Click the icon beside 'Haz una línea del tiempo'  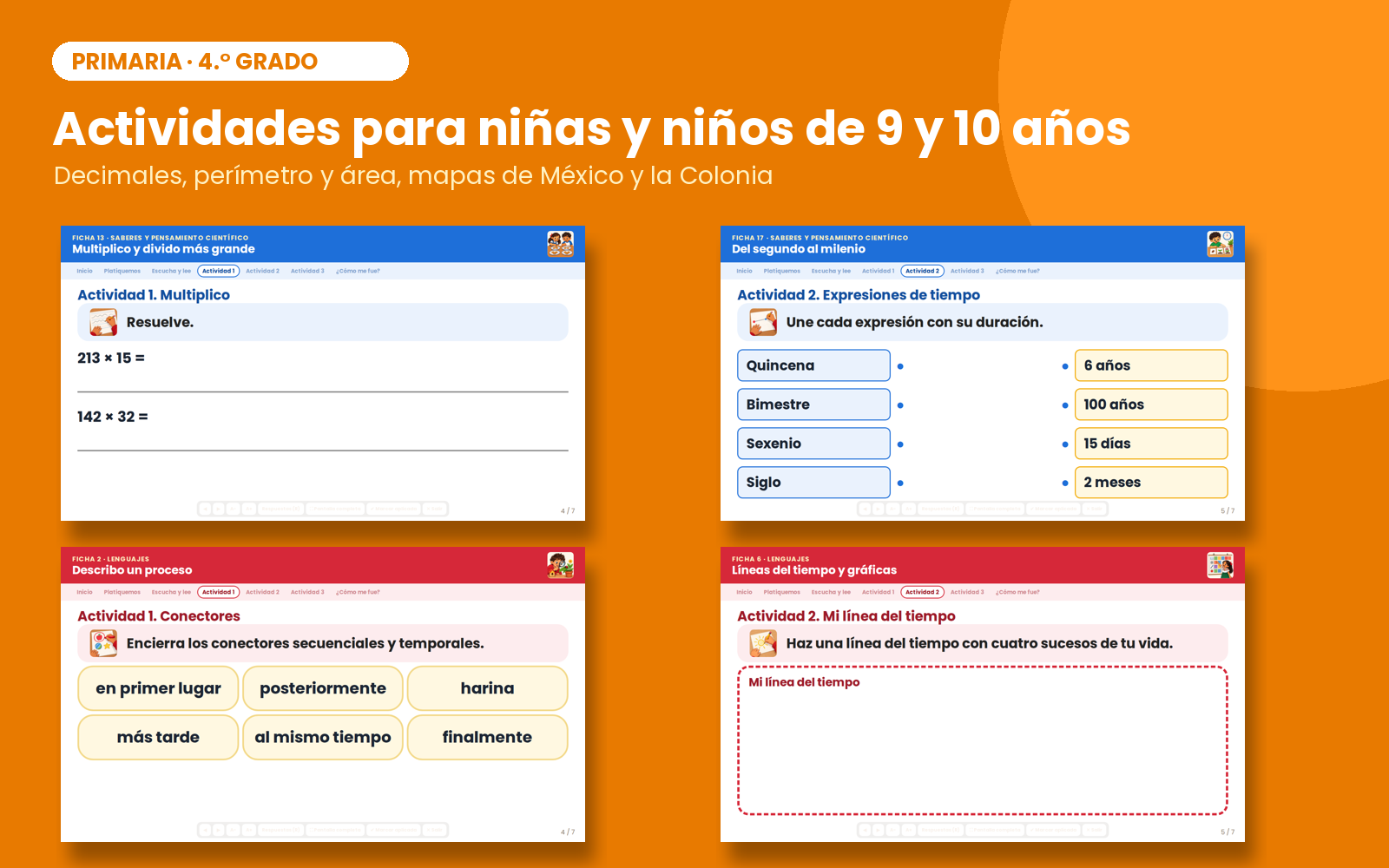[763, 643]
